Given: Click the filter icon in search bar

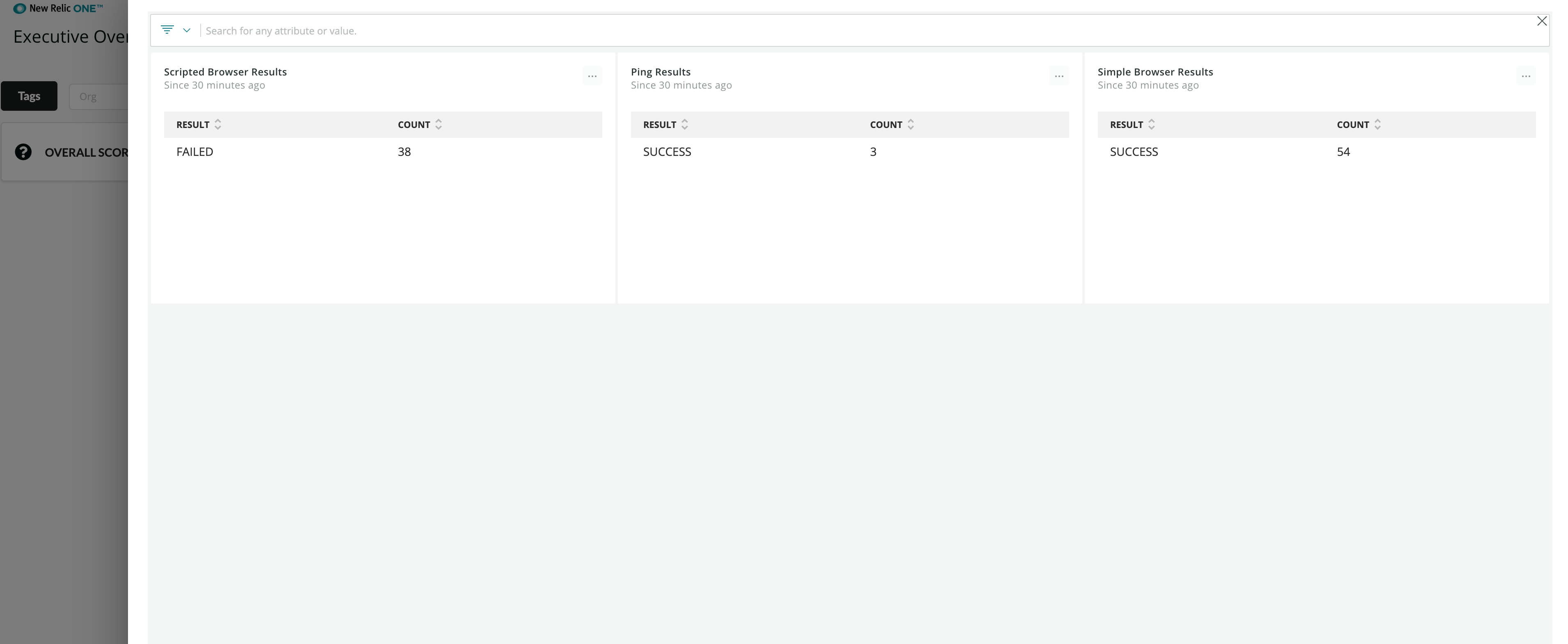Looking at the screenshot, I should coord(167,30).
